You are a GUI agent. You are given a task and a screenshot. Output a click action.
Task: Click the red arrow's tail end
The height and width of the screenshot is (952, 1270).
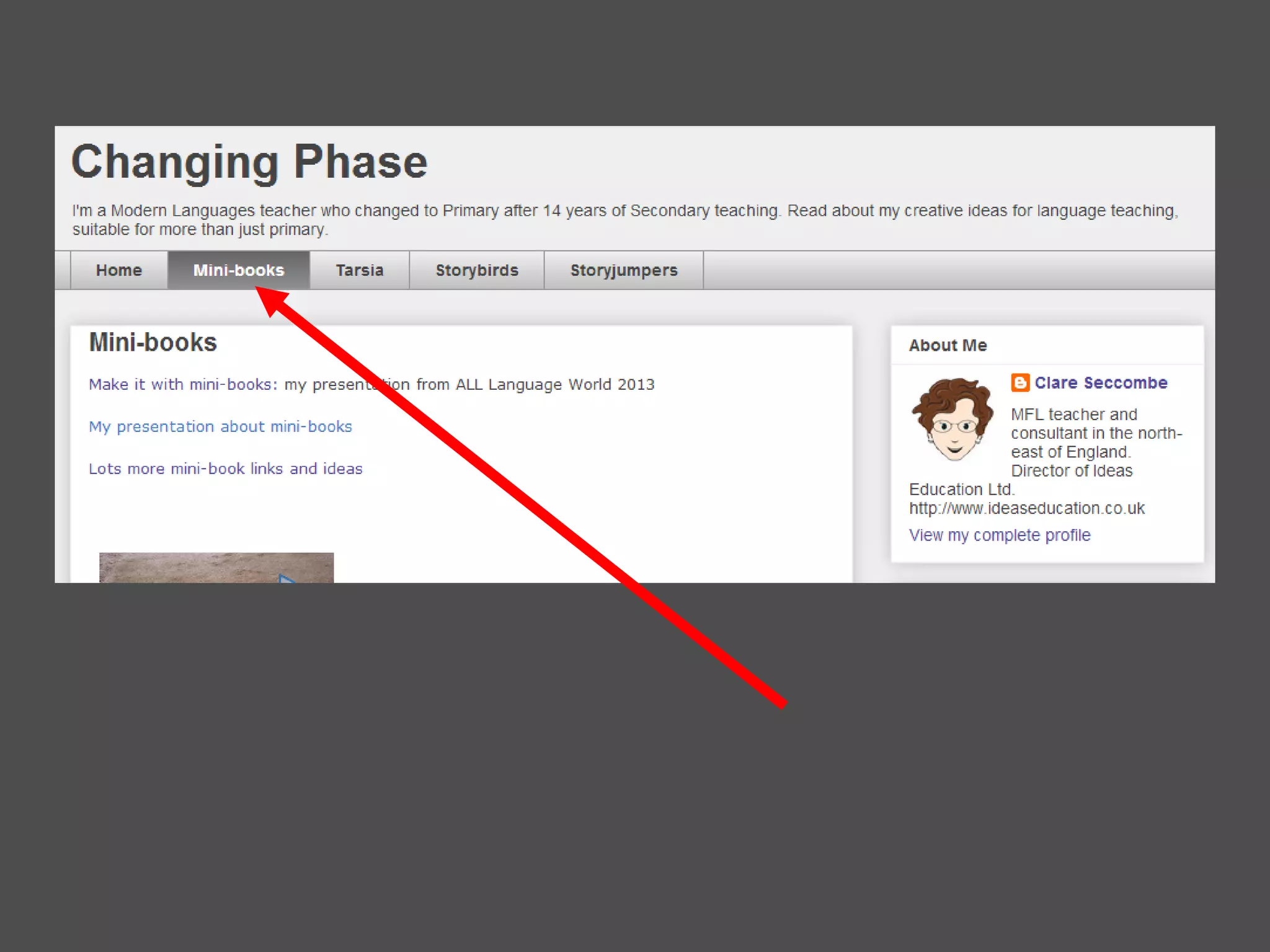click(781, 703)
